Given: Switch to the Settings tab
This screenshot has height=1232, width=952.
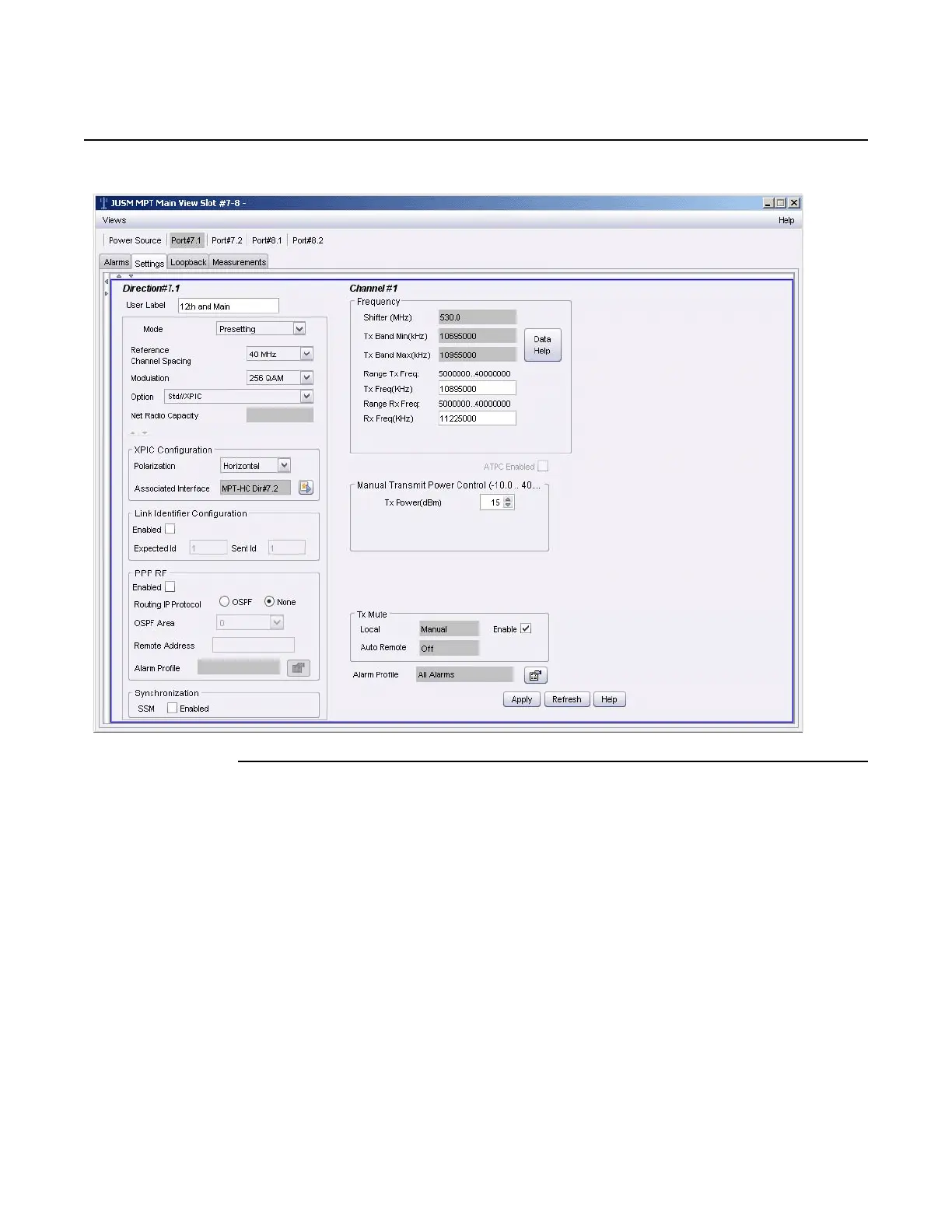Looking at the screenshot, I should click(x=149, y=263).
